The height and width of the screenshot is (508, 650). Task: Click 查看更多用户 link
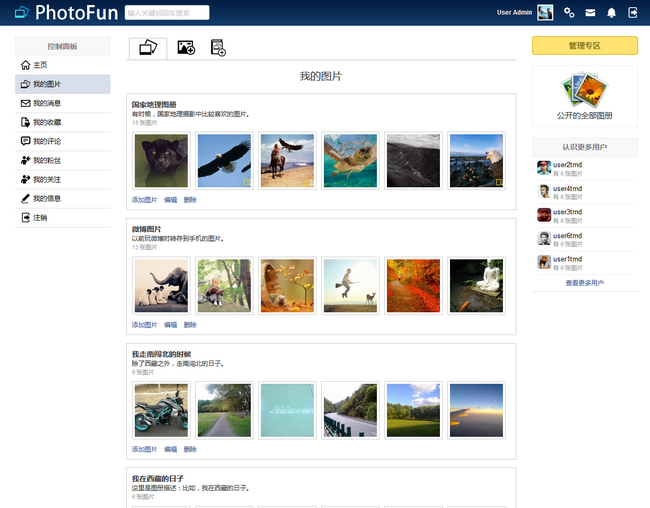tap(585, 283)
